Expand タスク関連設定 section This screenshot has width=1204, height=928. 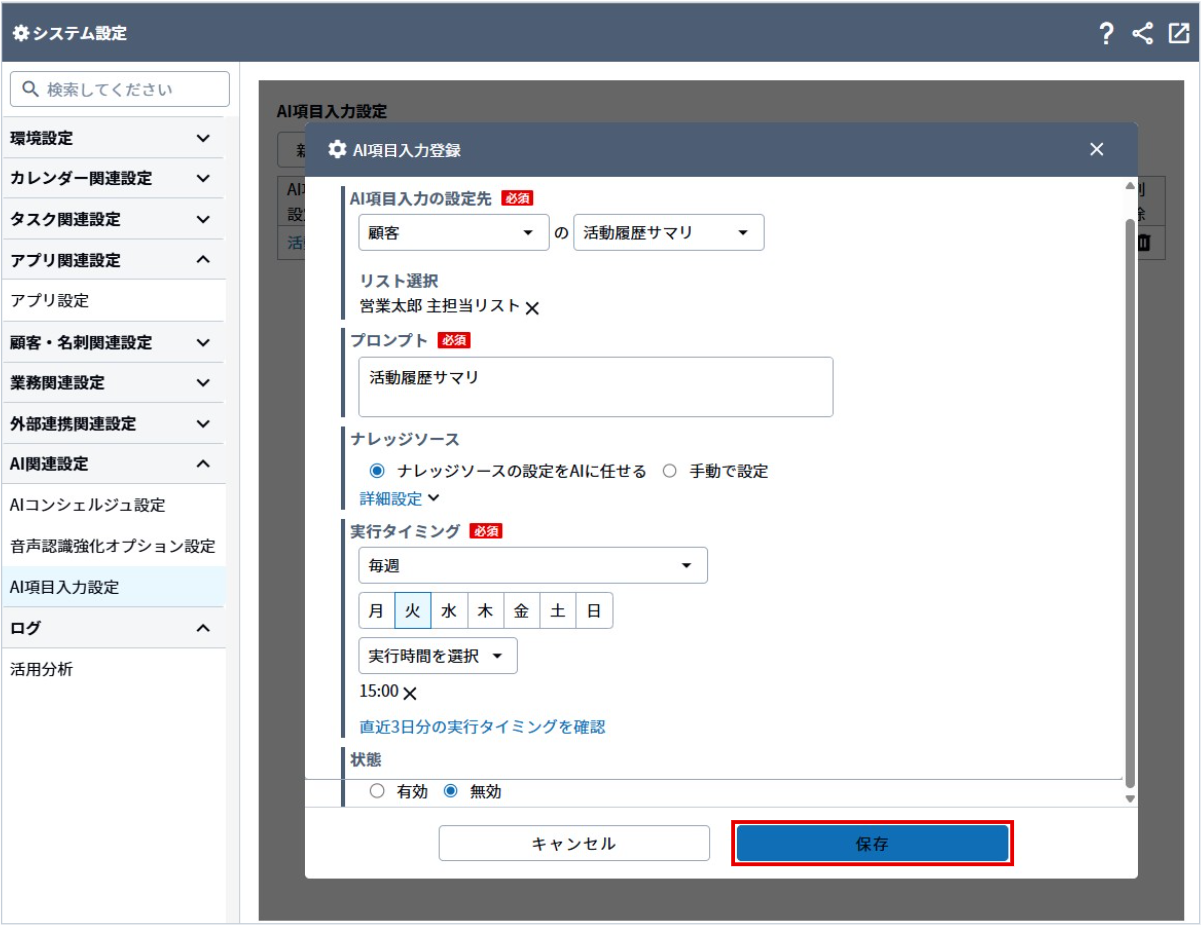(x=113, y=219)
